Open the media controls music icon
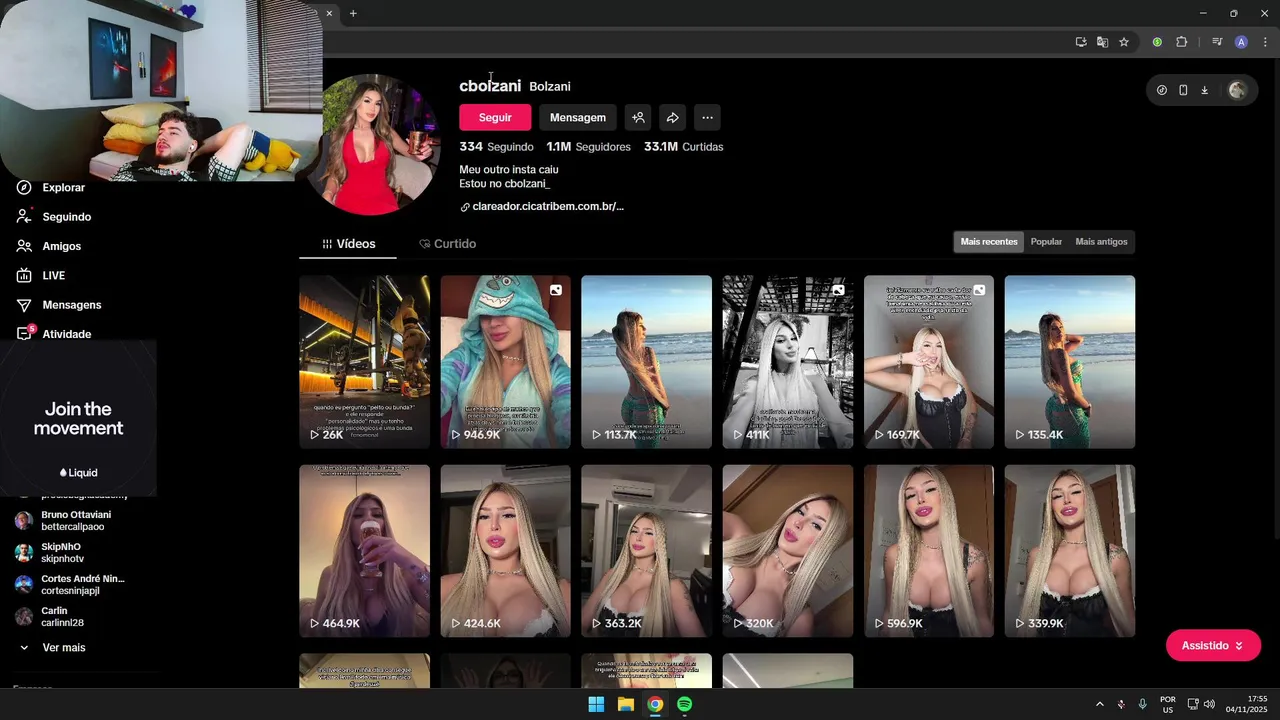 (1217, 42)
